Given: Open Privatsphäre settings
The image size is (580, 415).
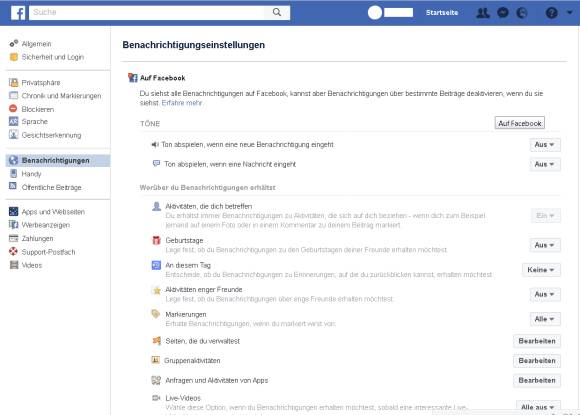Looking at the screenshot, I should [x=41, y=82].
